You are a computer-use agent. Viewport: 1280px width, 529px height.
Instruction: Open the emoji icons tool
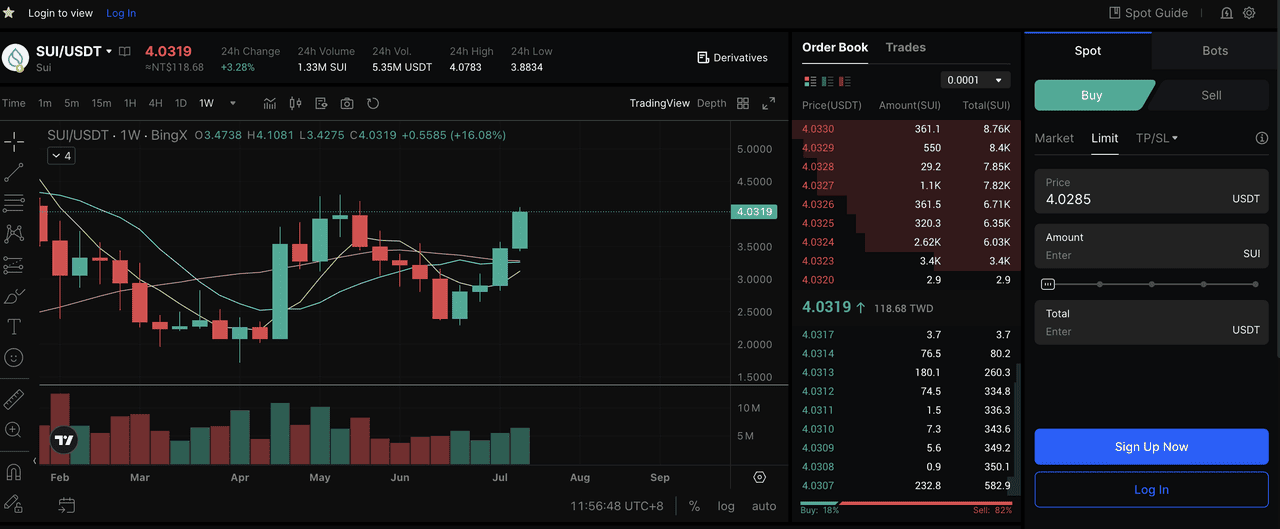(14, 357)
